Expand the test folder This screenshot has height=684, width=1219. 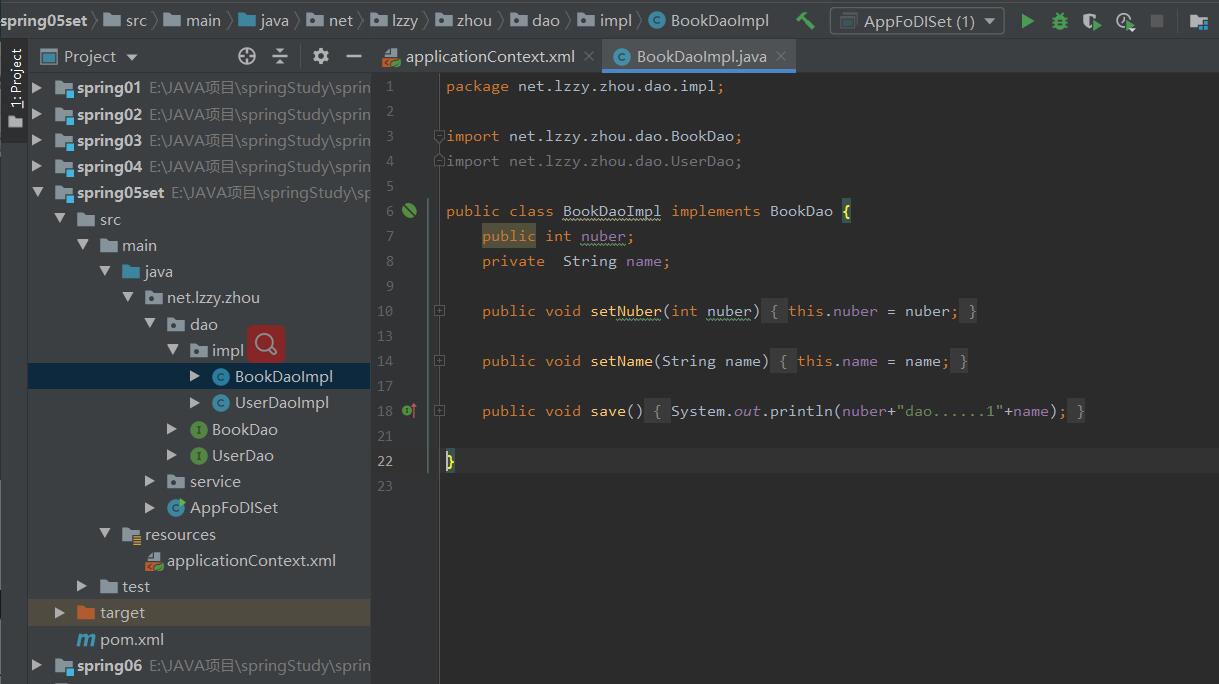pos(82,587)
